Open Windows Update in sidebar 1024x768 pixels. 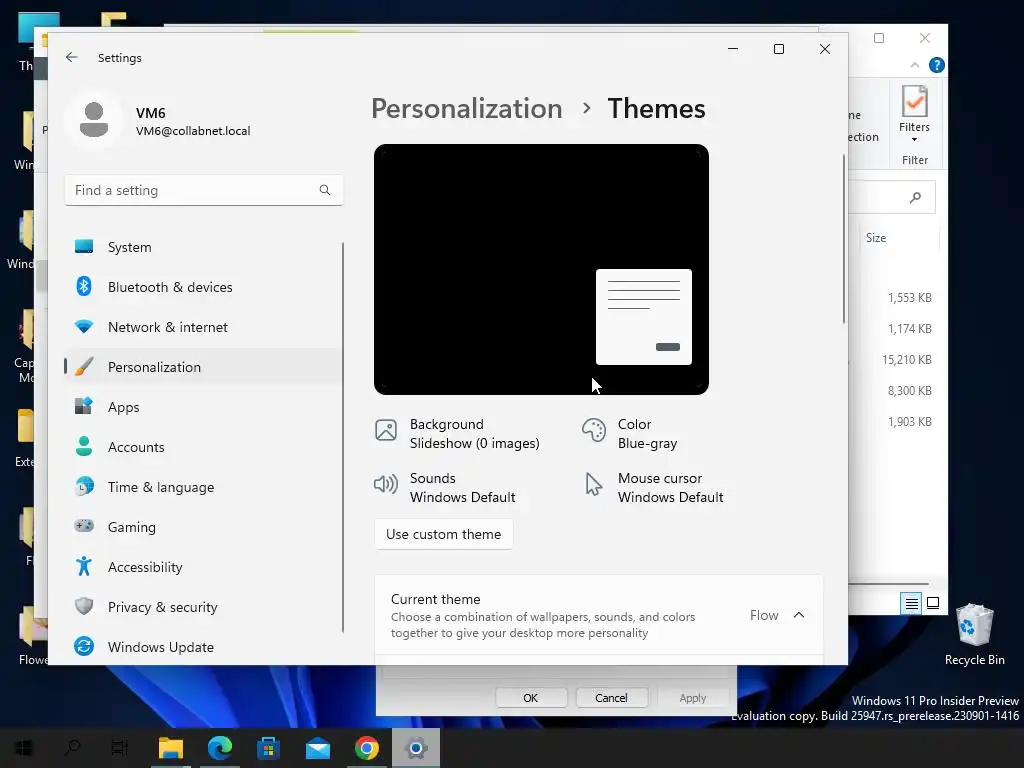pyautogui.click(x=203, y=647)
